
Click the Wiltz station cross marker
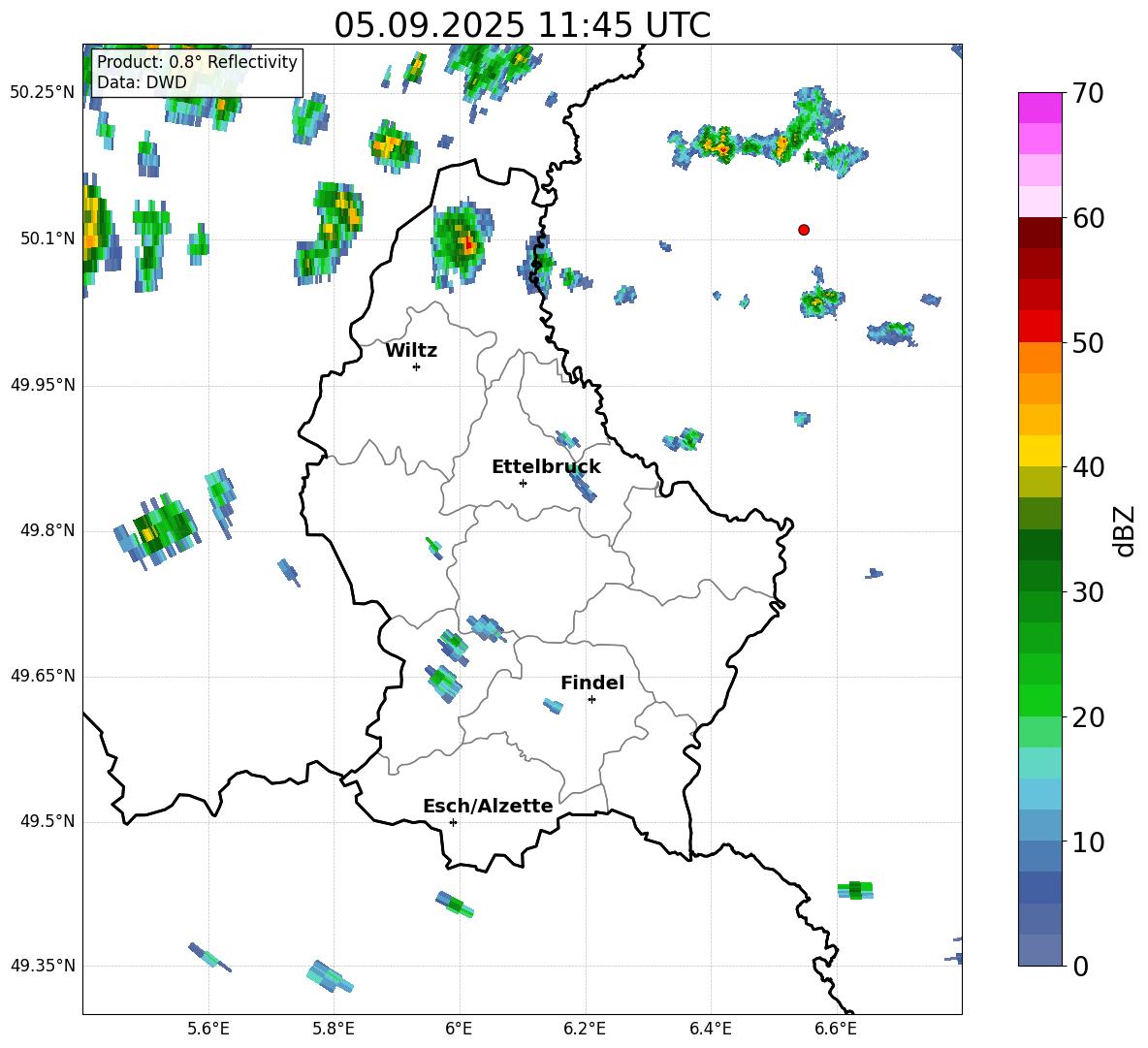416,366
